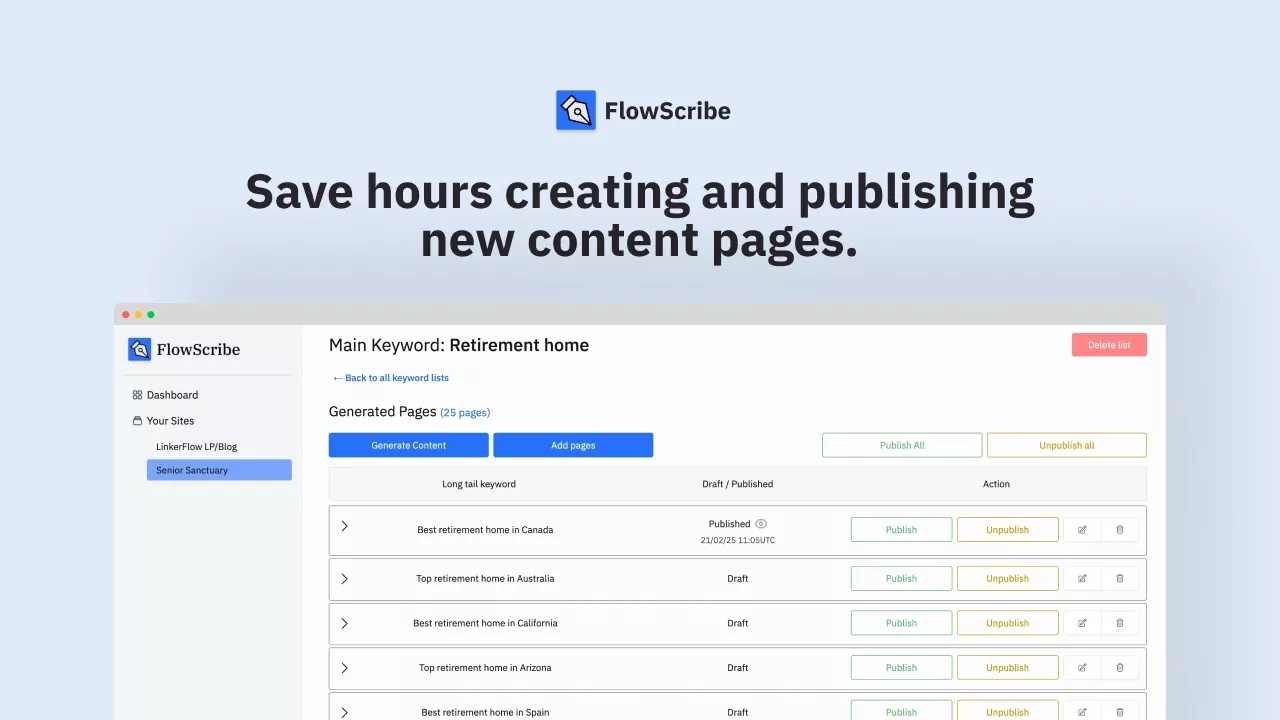Click the Generate Content button
1280x720 pixels.
point(408,445)
